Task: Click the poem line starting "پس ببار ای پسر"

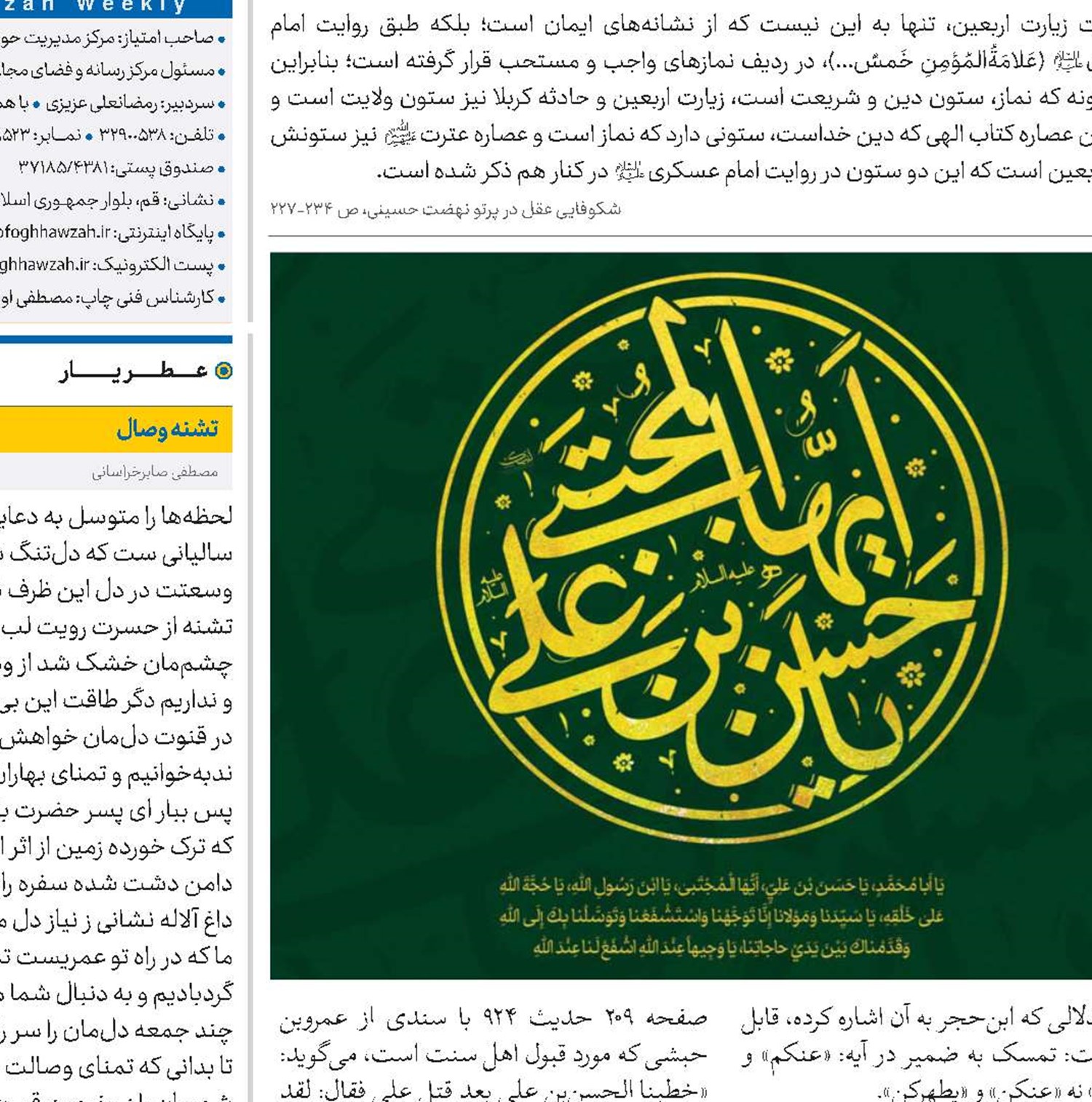Action: tap(116, 811)
